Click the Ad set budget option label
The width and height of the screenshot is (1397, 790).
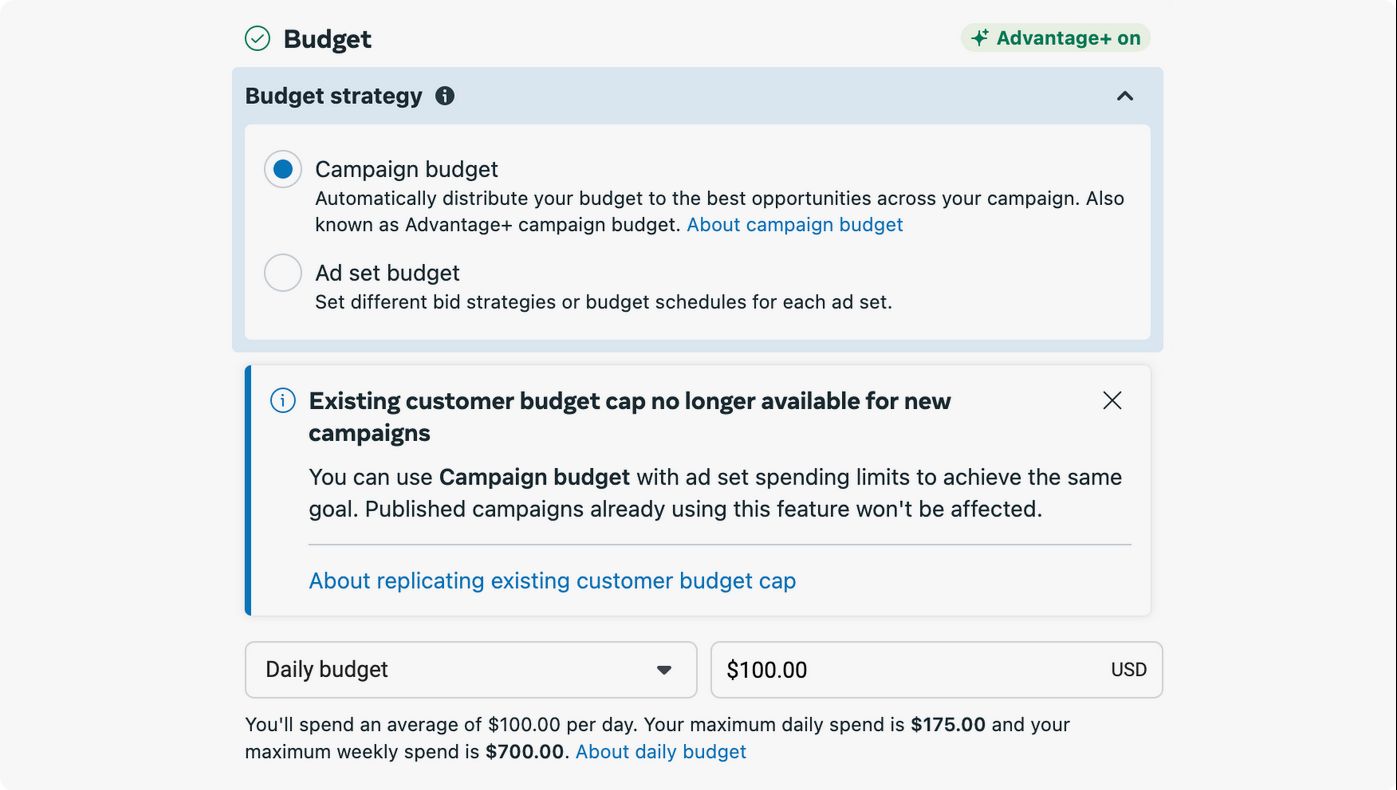pos(387,273)
